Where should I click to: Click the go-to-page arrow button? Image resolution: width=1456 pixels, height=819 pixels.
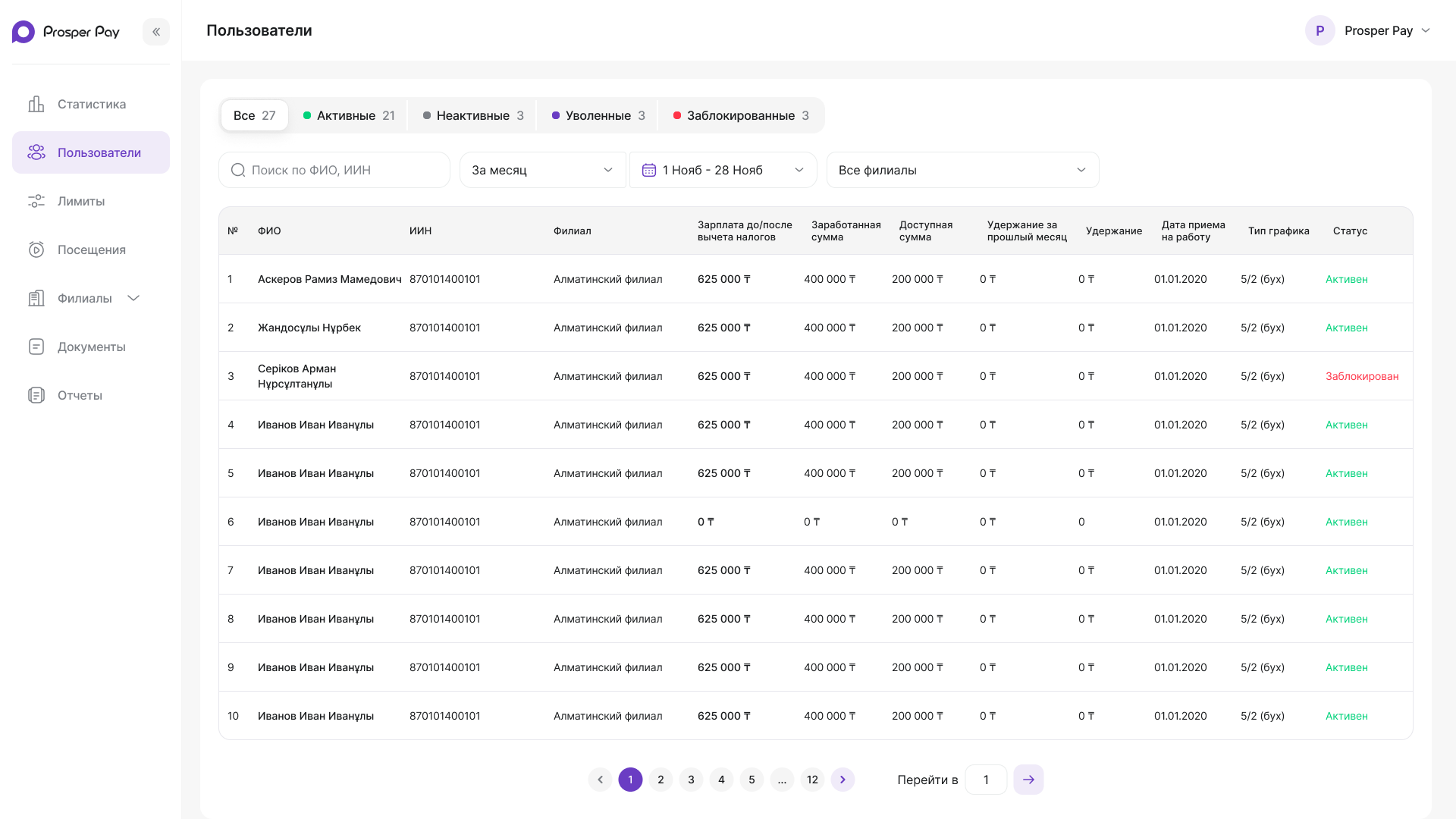1028,780
